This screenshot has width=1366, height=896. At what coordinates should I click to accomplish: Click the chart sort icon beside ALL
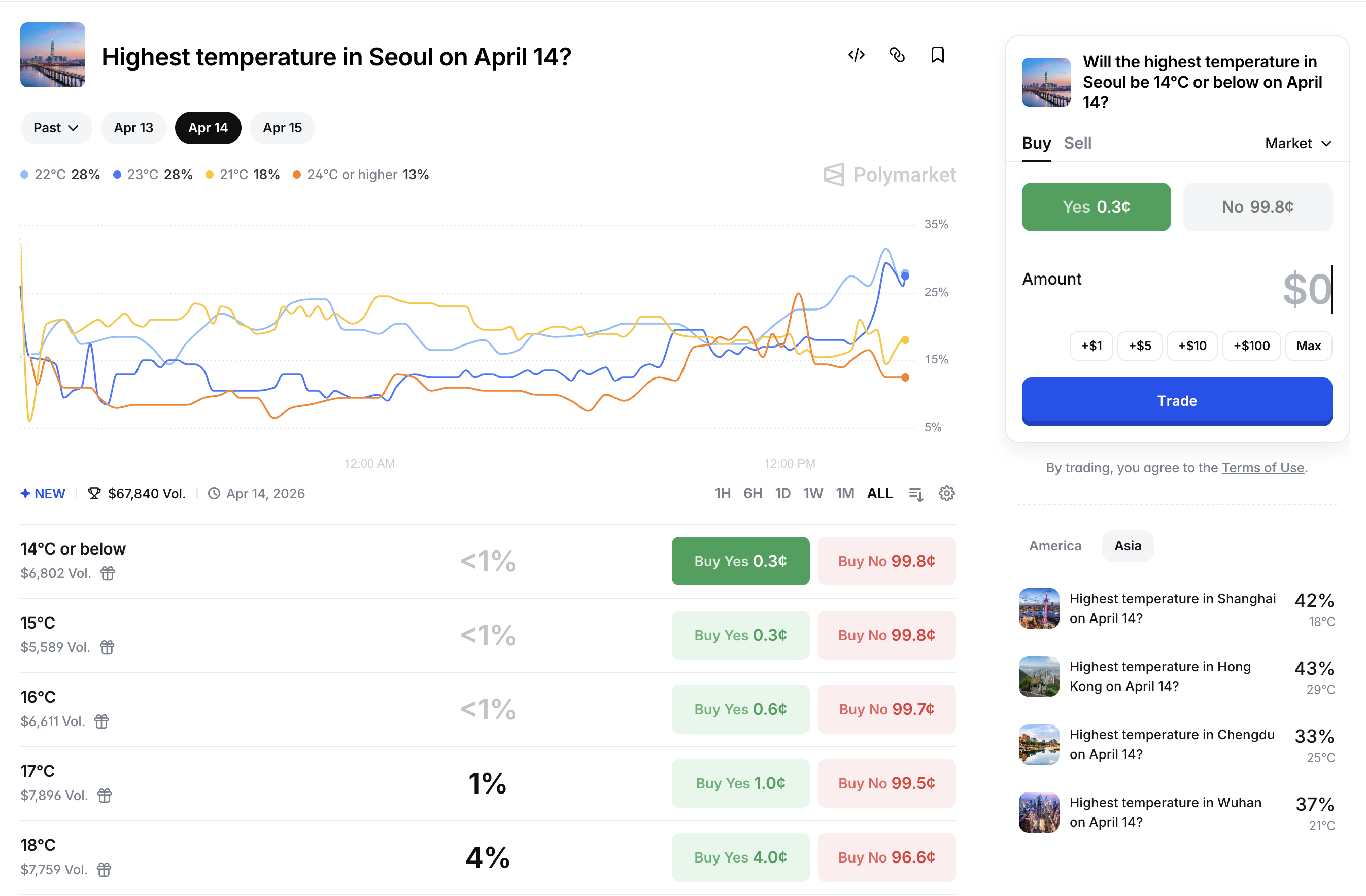pos(916,494)
